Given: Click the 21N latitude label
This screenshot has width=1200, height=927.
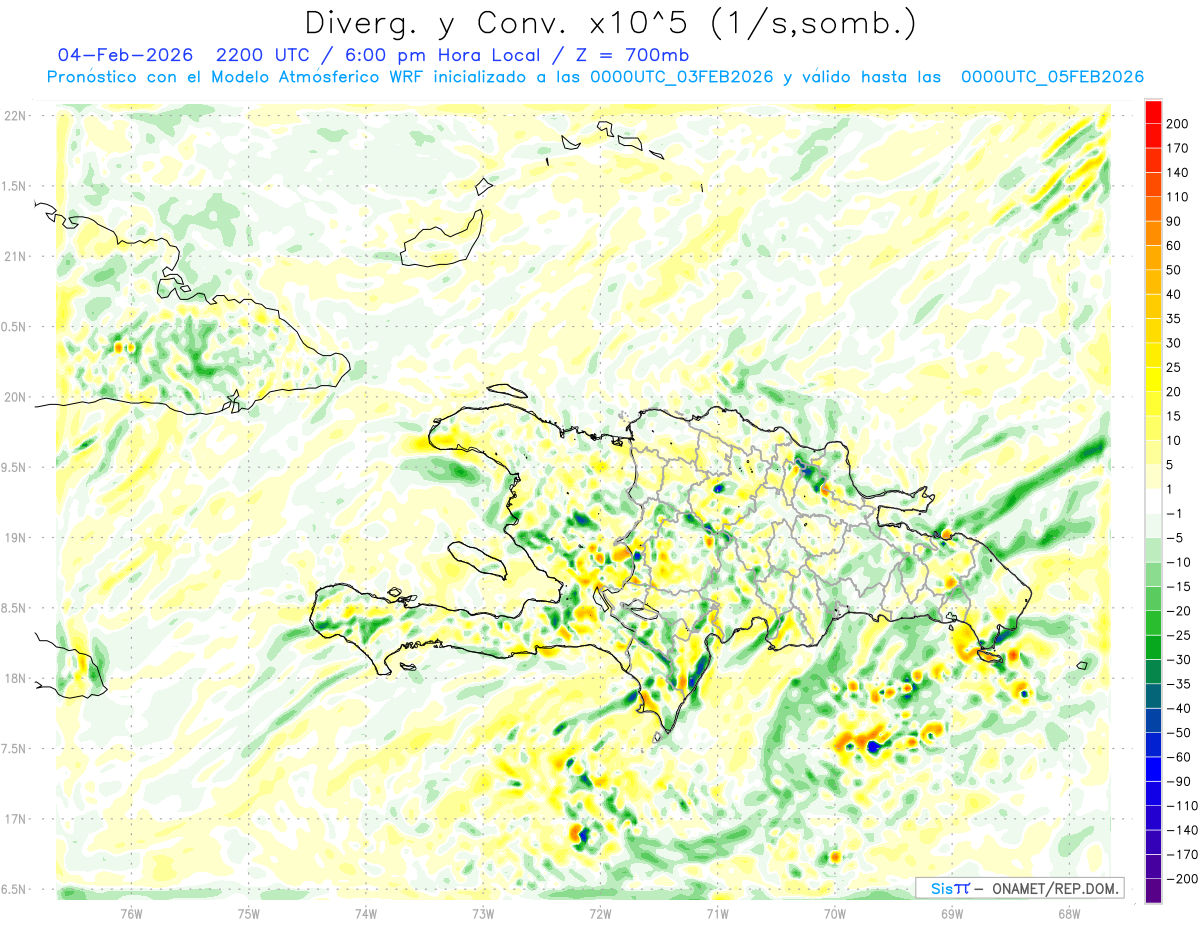Looking at the screenshot, I should coord(14,256).
